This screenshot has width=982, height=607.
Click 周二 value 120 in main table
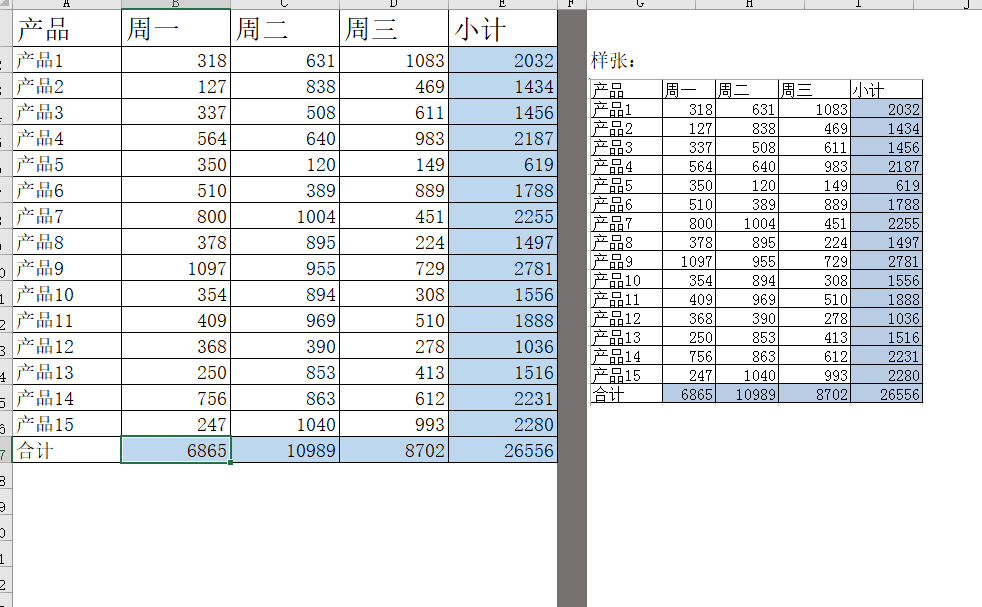click(285, 164)
